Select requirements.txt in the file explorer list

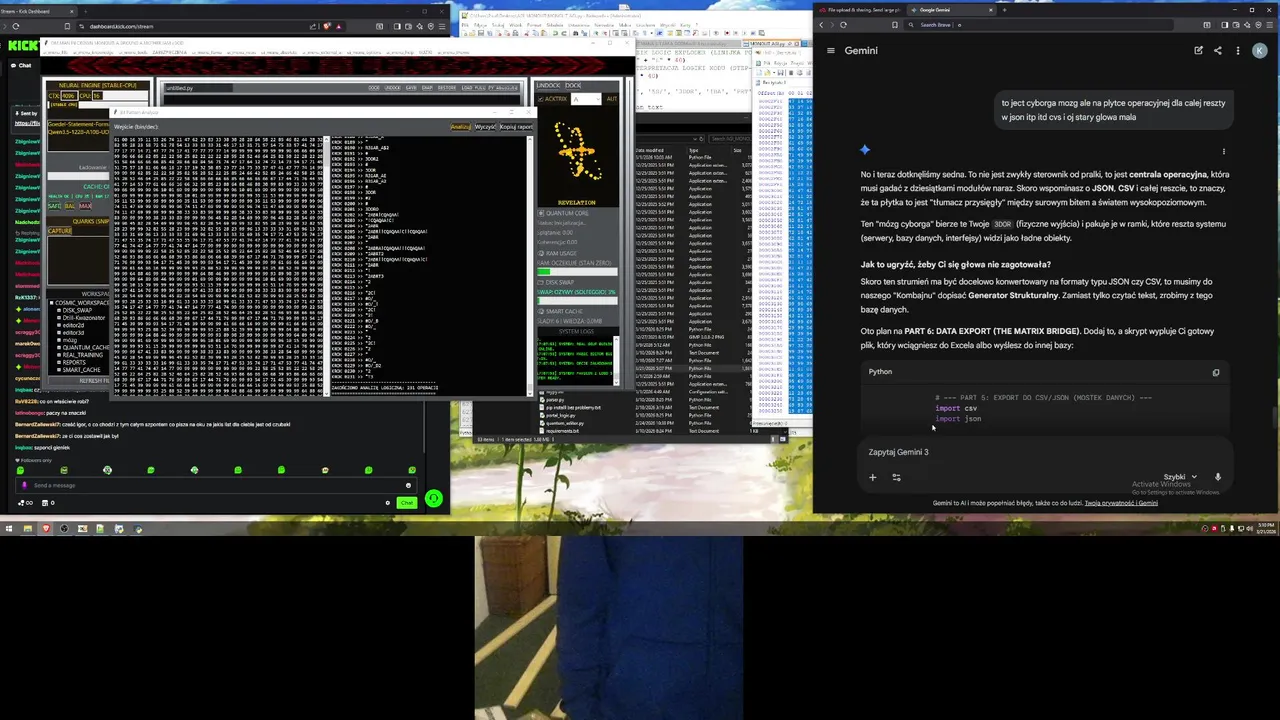pyautogui.click(x=563, y=431)
